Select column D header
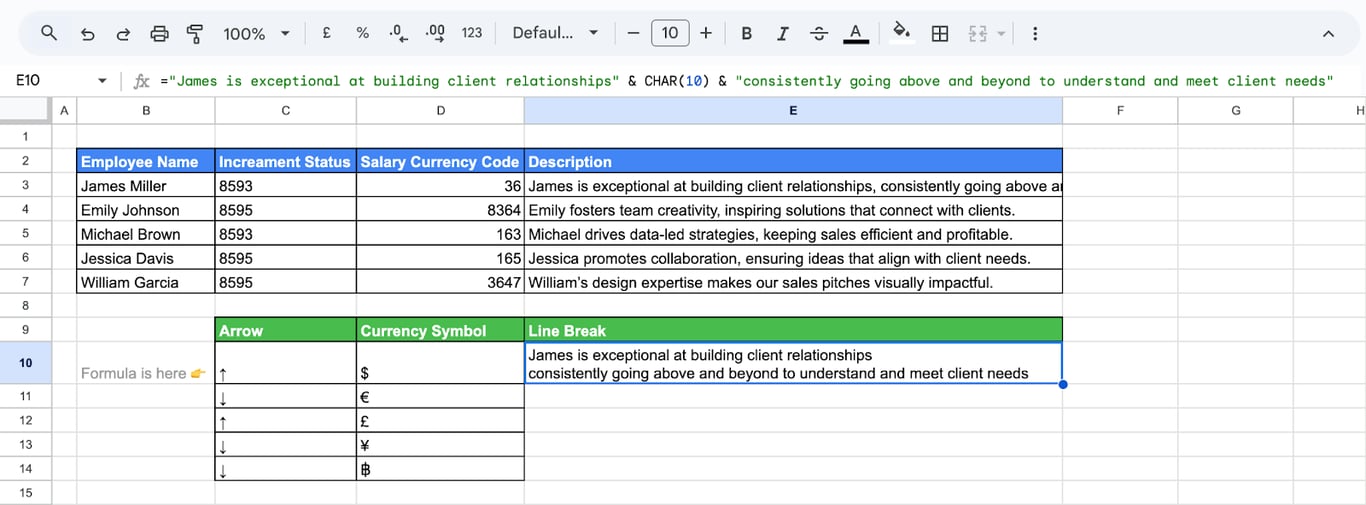This screenshot has height=505, width=1366. 440,110
